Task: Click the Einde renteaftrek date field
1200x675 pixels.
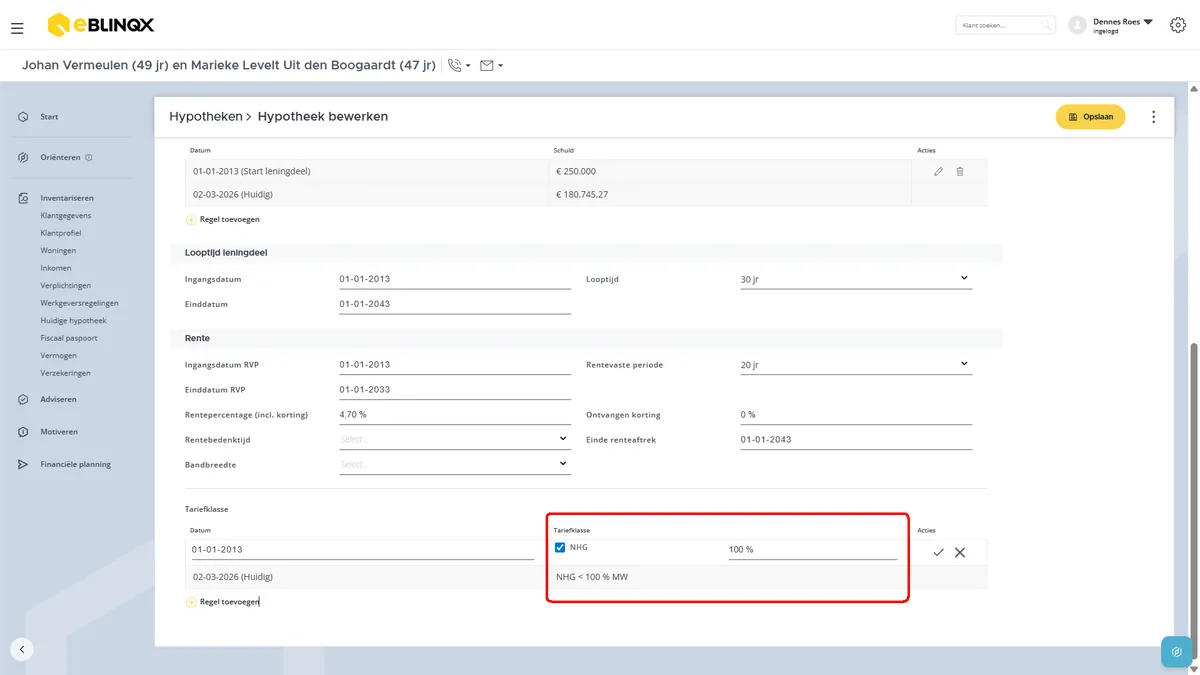Action: 856,439
